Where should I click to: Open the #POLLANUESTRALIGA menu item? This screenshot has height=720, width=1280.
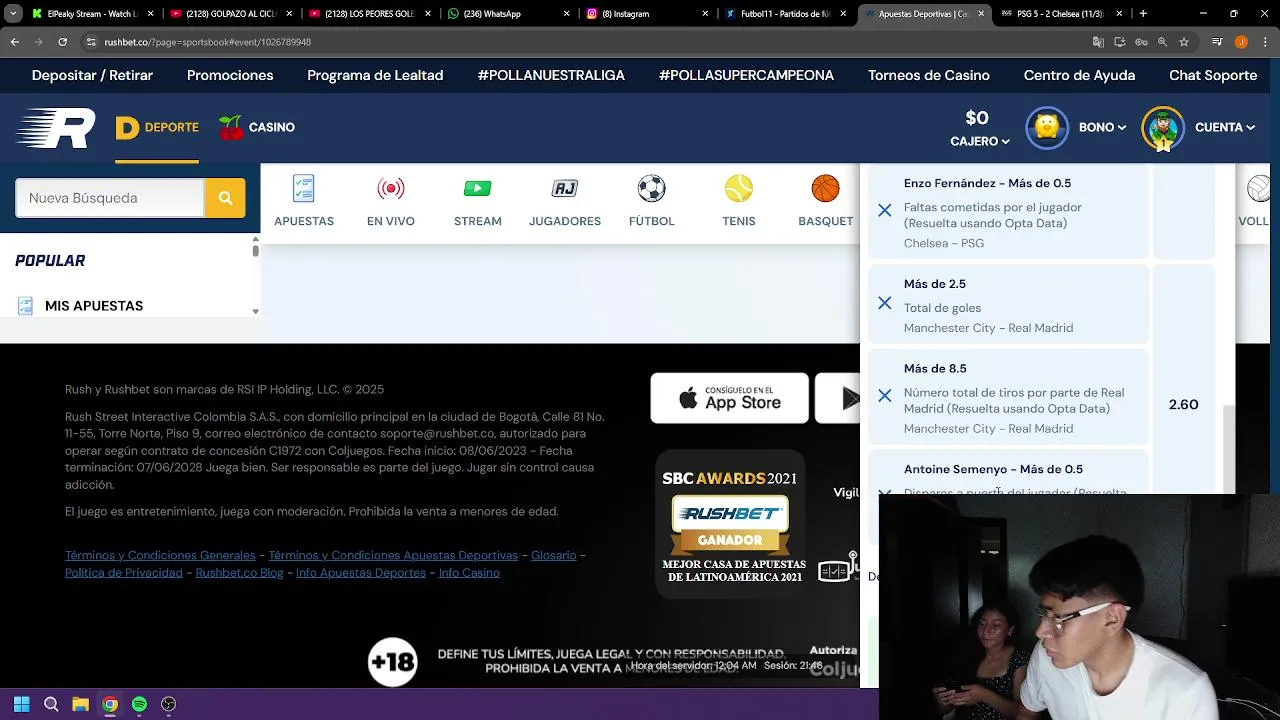[x=551, y=75]
